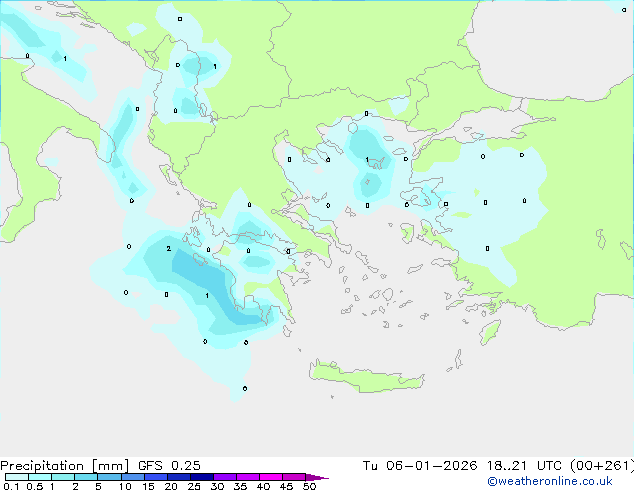This screenshot has height=490, width=634.
Task: Click the "25" legend scale label
Action: [x=194, y=486]
